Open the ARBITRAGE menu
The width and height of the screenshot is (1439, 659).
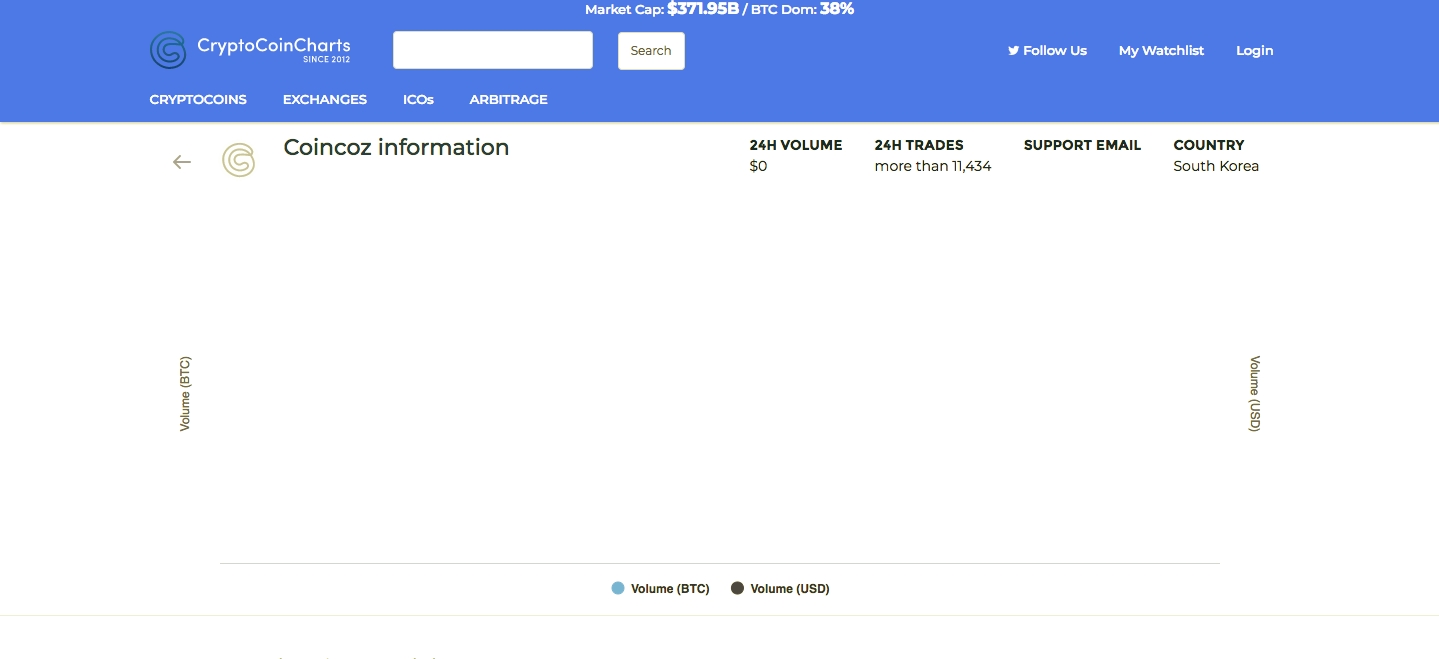(509, 99)
